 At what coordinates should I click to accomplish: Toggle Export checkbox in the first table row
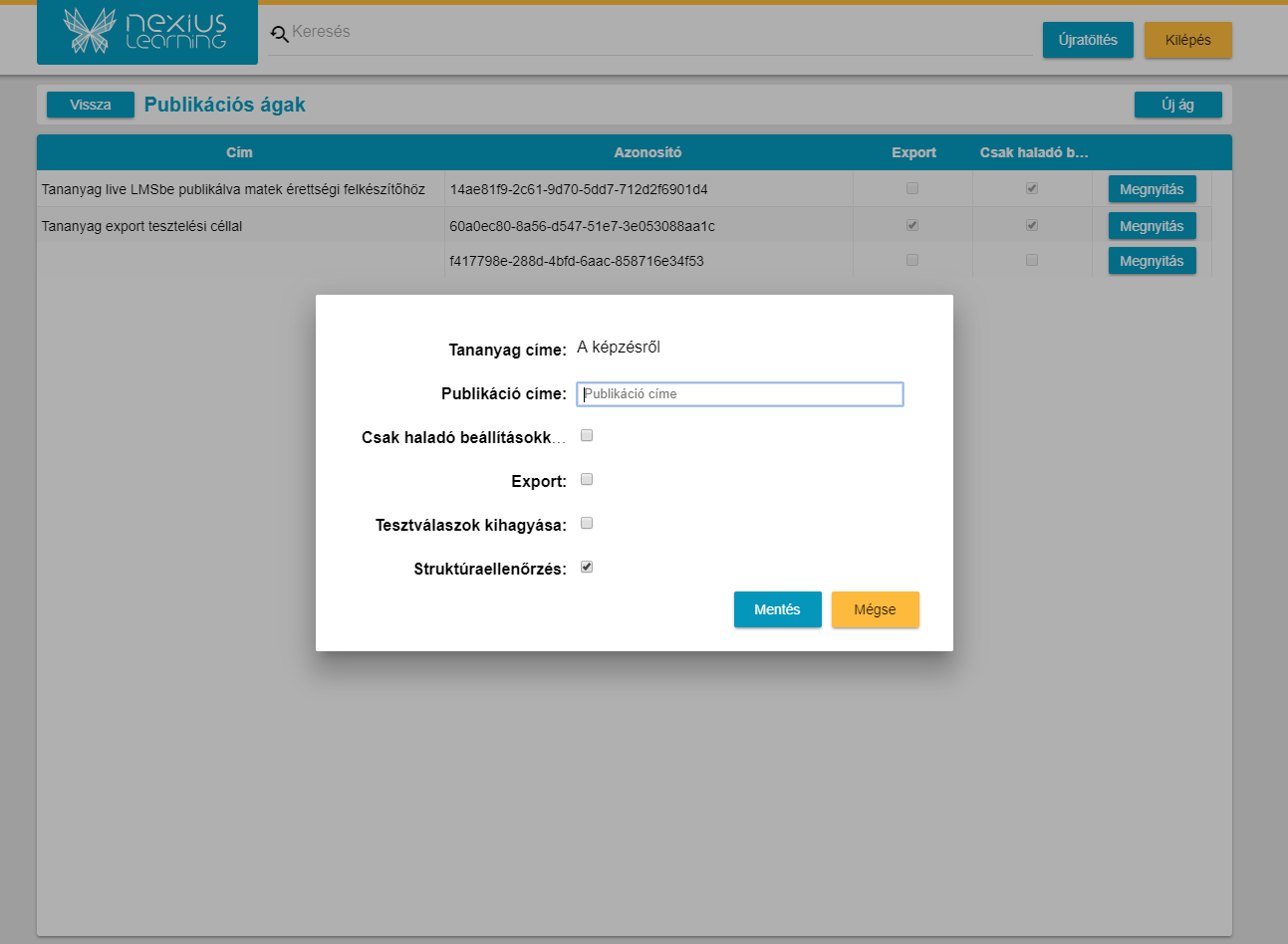coord(912,188)
